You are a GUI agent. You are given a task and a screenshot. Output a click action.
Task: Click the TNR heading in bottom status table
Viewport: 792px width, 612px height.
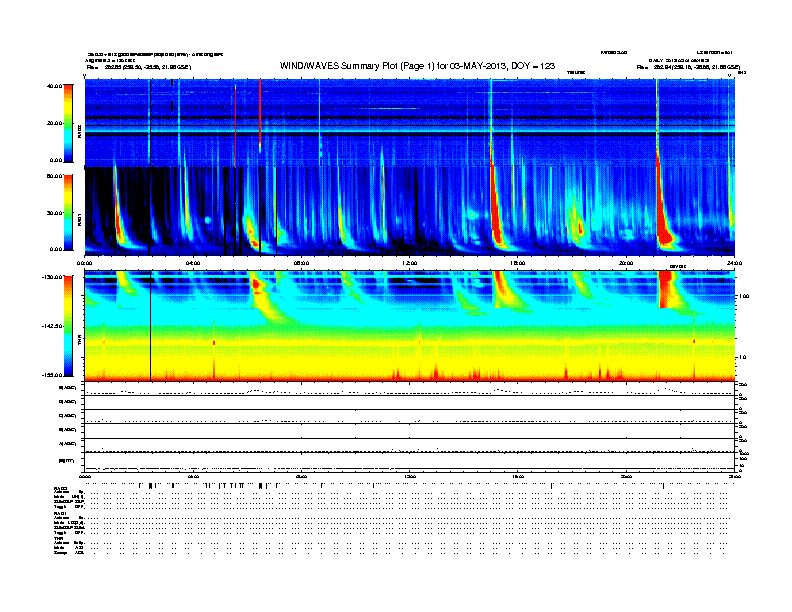58,538
